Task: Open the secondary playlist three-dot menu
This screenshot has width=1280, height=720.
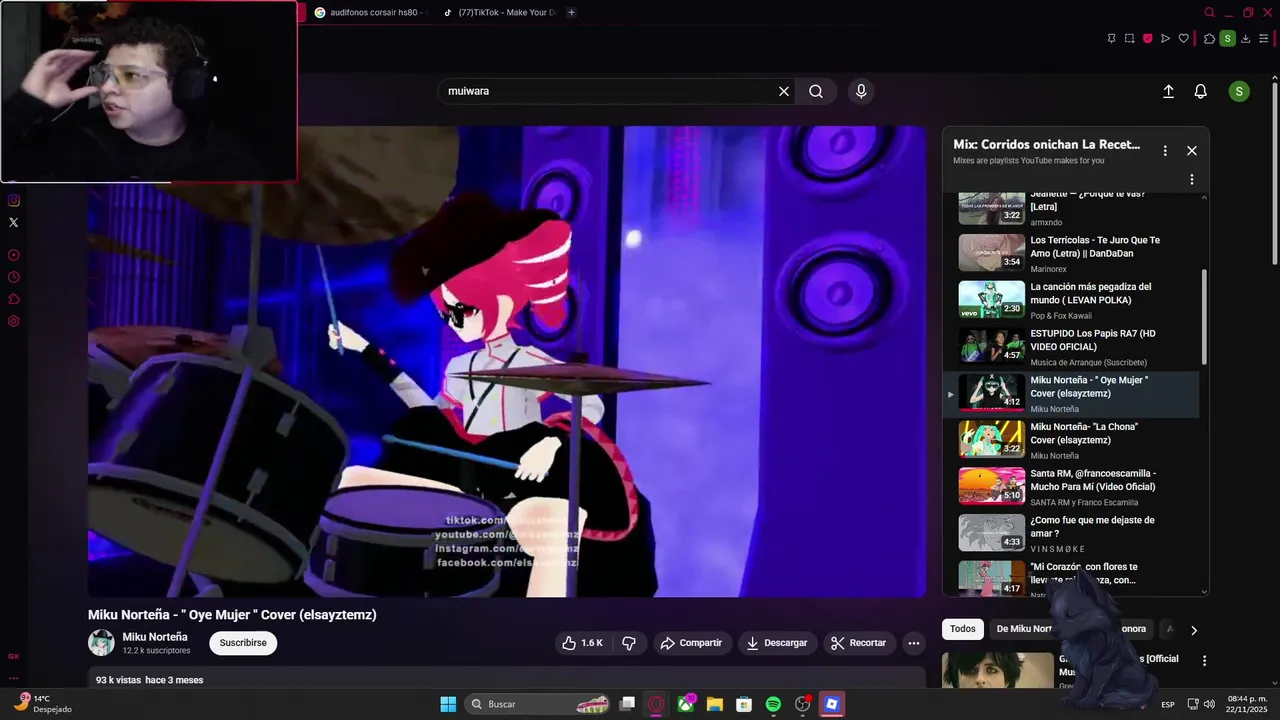Action: 1191,179
